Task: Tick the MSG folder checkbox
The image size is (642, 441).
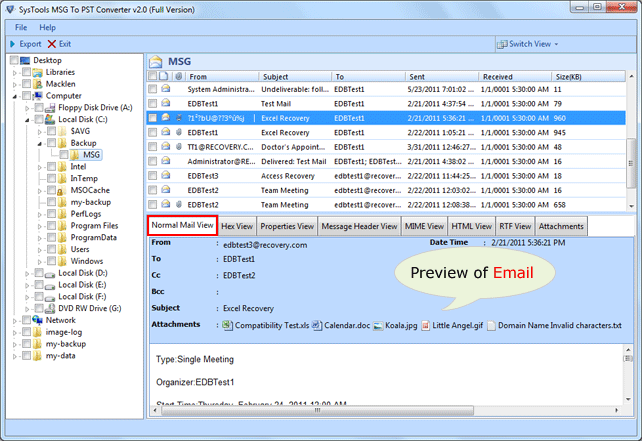Action: pos(64,155)
